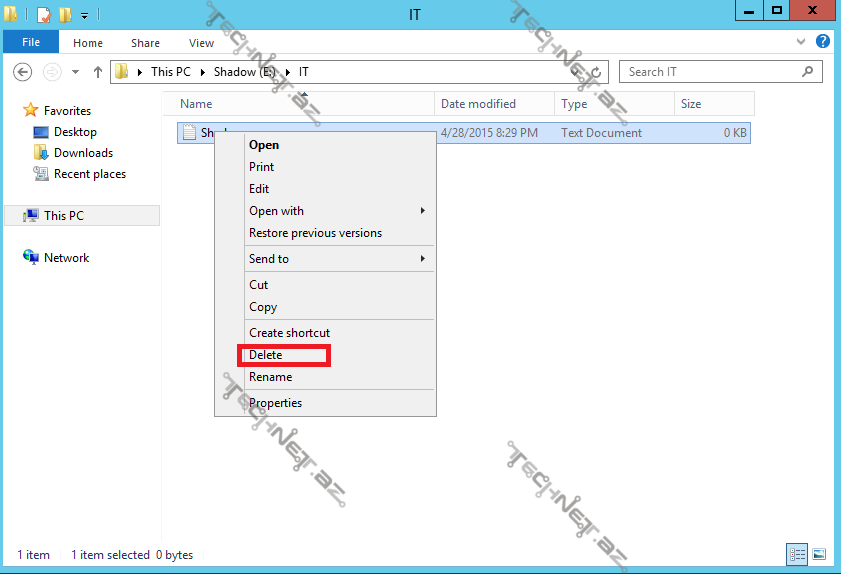Open the address bar history dropdown

pyautogui.click(x=578, y=72)
